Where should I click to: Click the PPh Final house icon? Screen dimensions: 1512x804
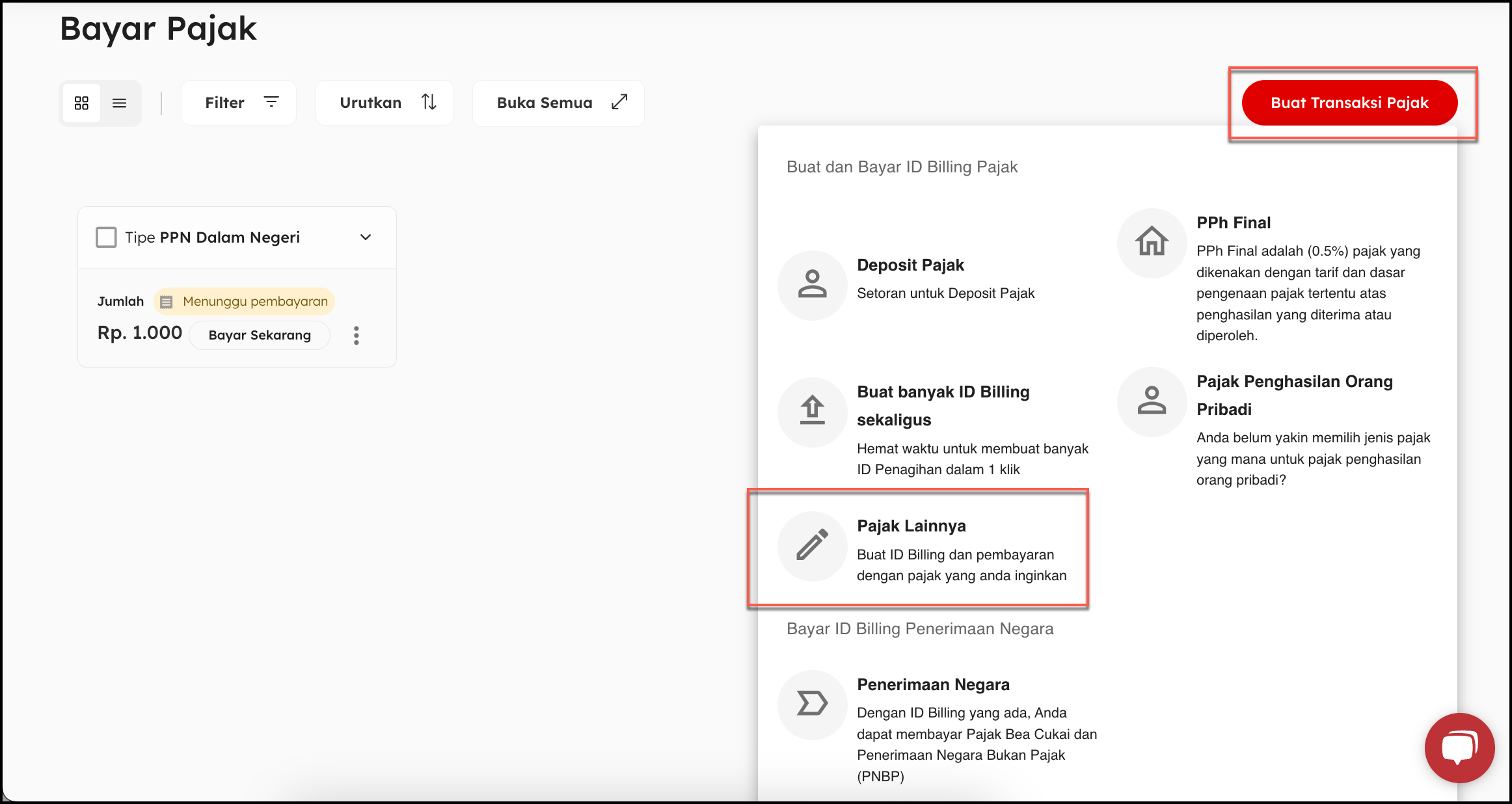tap(1152, 243)
